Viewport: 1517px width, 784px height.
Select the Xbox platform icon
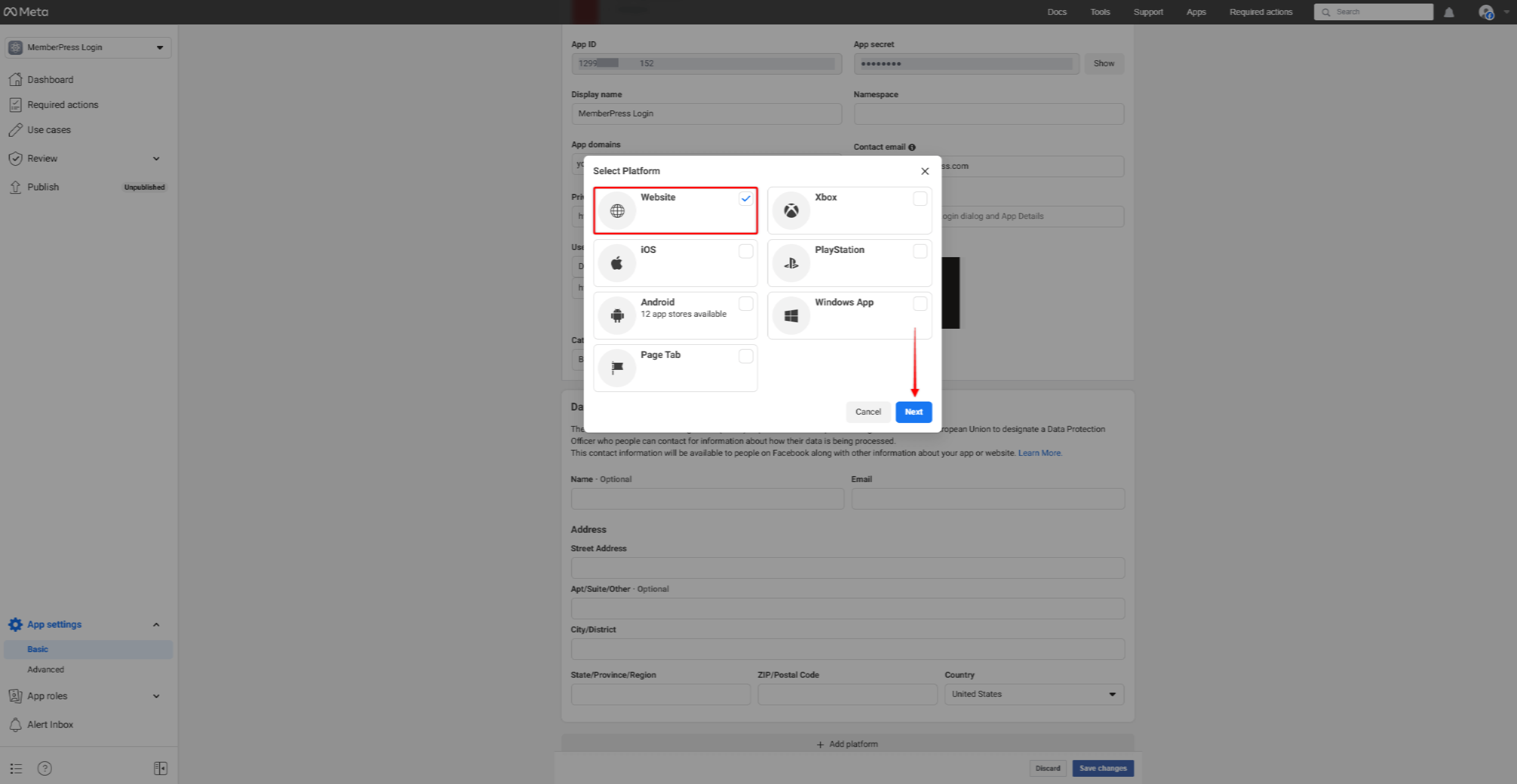pos(791,210)
